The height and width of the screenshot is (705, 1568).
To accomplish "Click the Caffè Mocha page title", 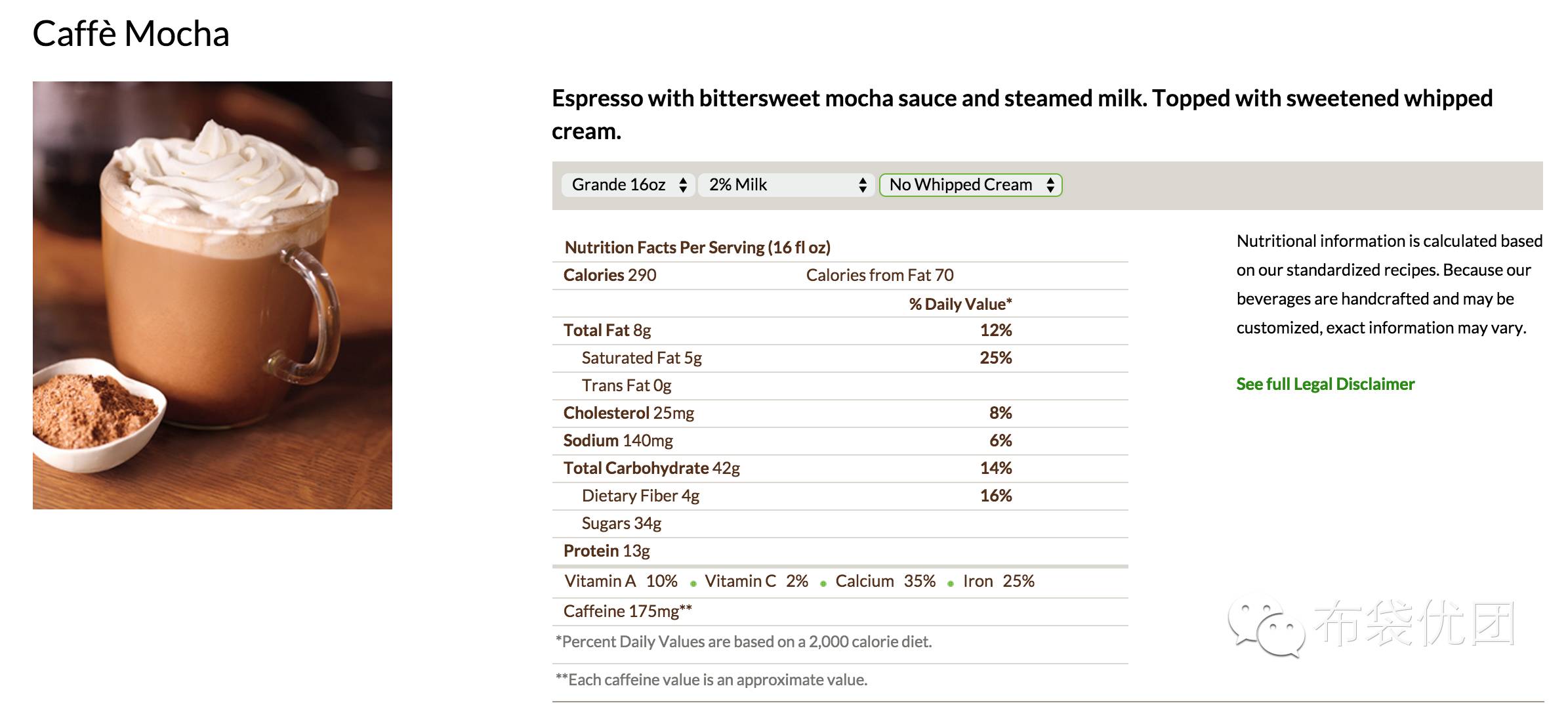I will [x=131, y=33].
